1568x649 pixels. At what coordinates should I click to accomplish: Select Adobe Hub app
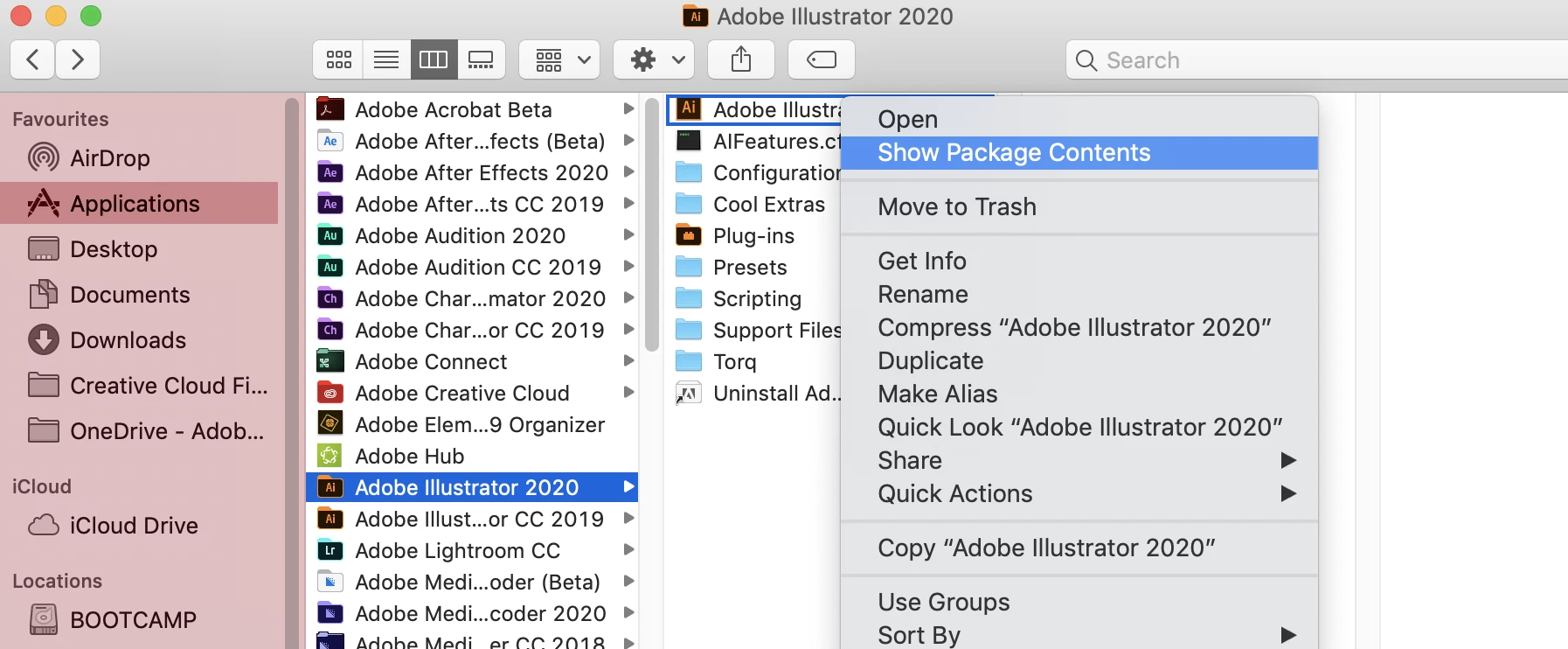point(472,456)
